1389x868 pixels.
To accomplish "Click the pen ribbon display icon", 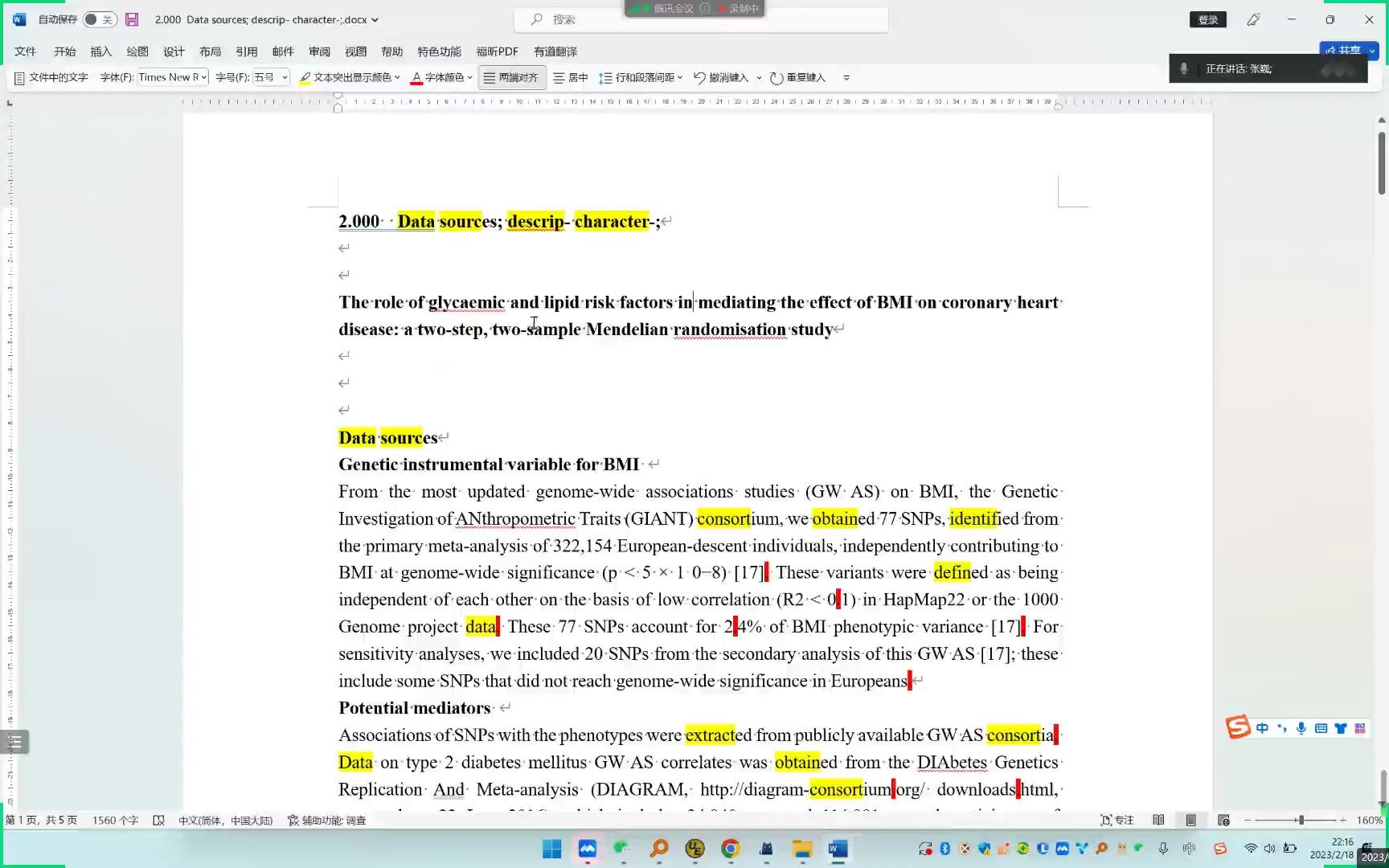I will point(1253,19).
